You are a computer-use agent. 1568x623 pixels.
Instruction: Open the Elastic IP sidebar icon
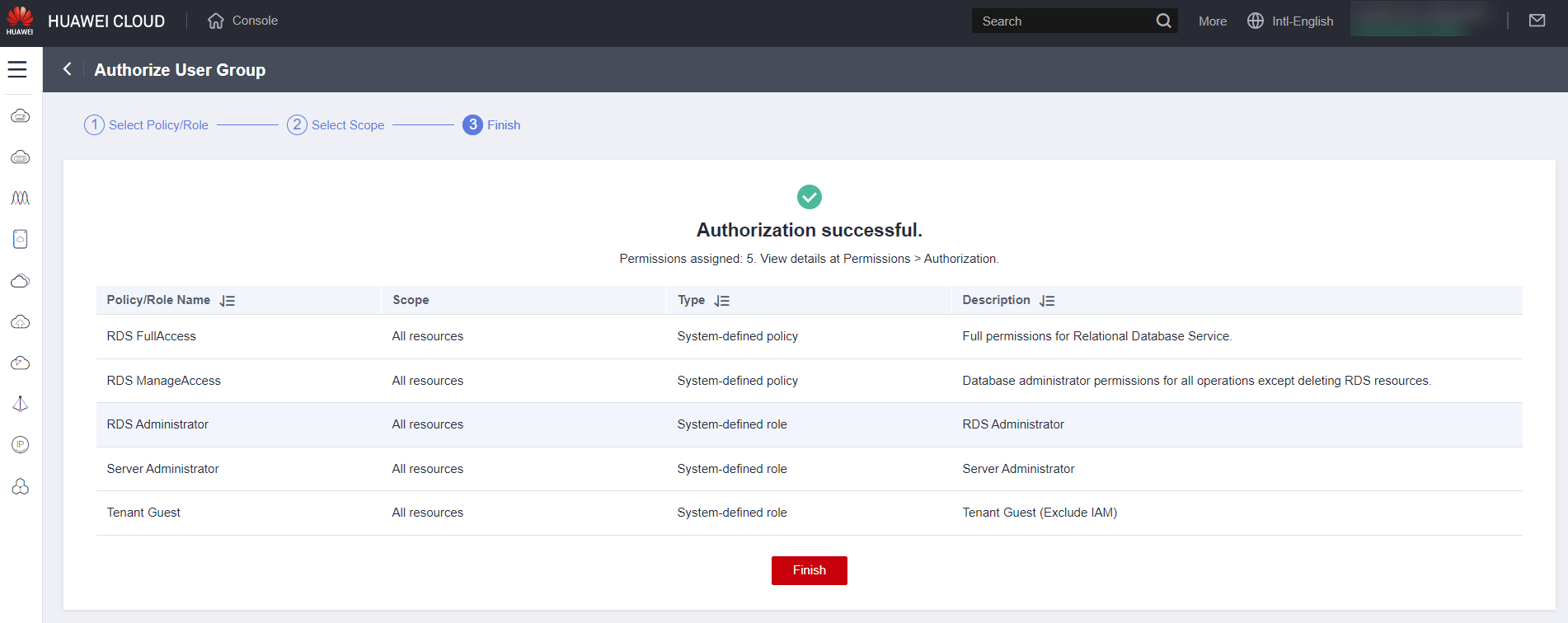21,445
